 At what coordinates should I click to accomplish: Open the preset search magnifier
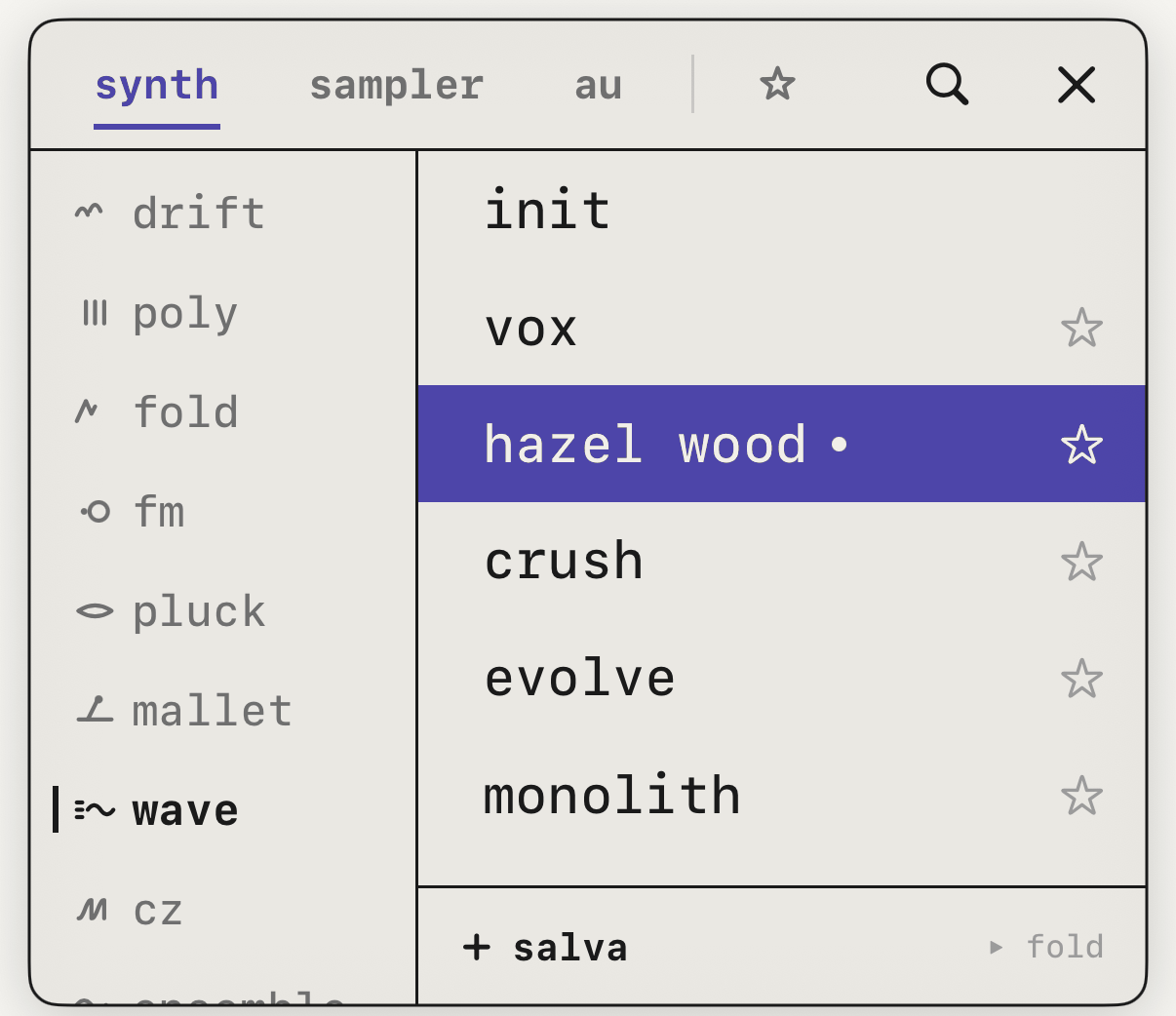[947, 85]
